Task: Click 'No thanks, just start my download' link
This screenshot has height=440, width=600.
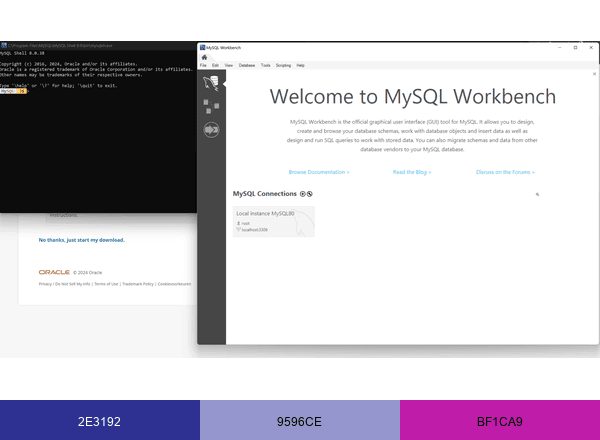Action: tap(82, 240)
